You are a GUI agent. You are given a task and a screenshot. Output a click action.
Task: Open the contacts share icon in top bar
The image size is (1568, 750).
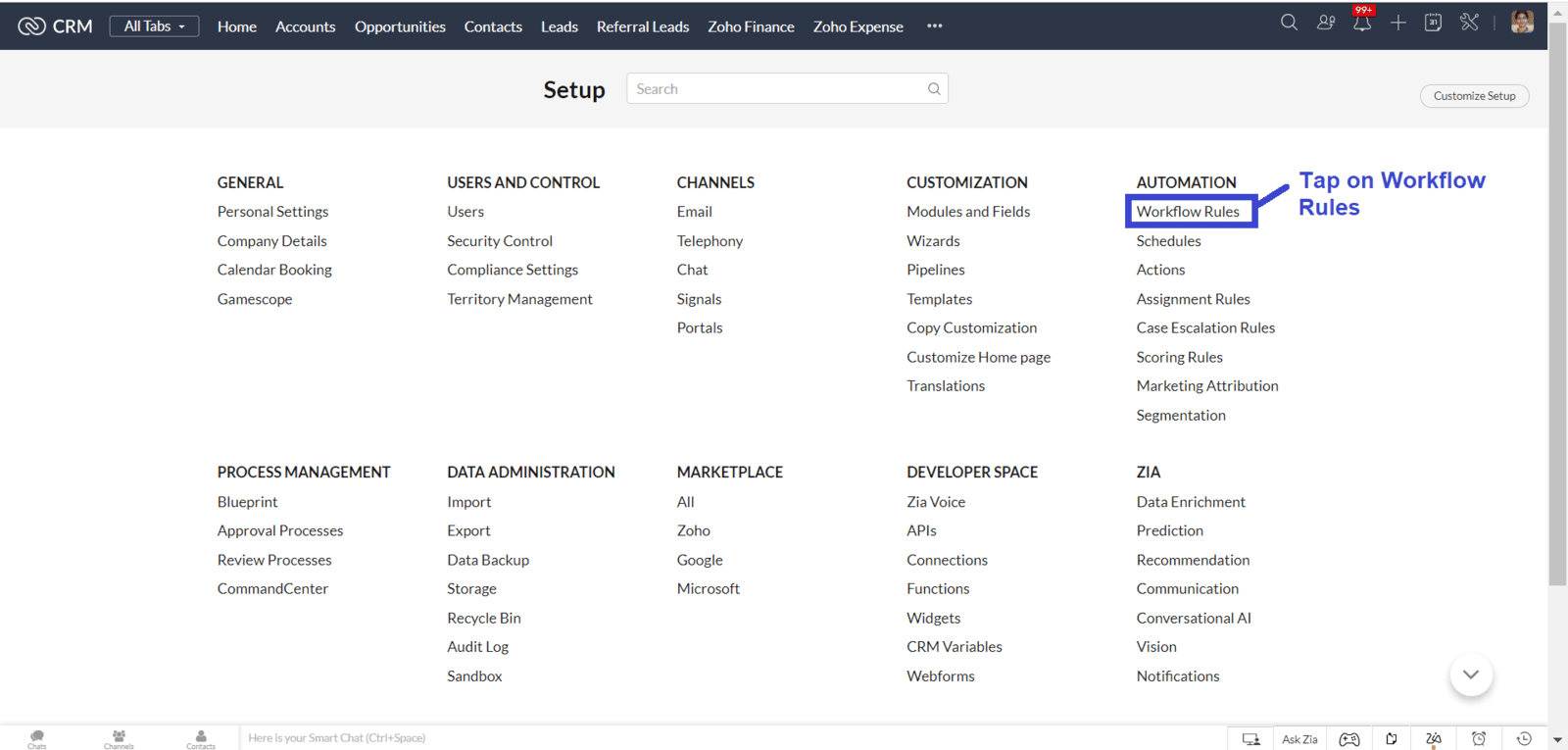point(1326,23)
